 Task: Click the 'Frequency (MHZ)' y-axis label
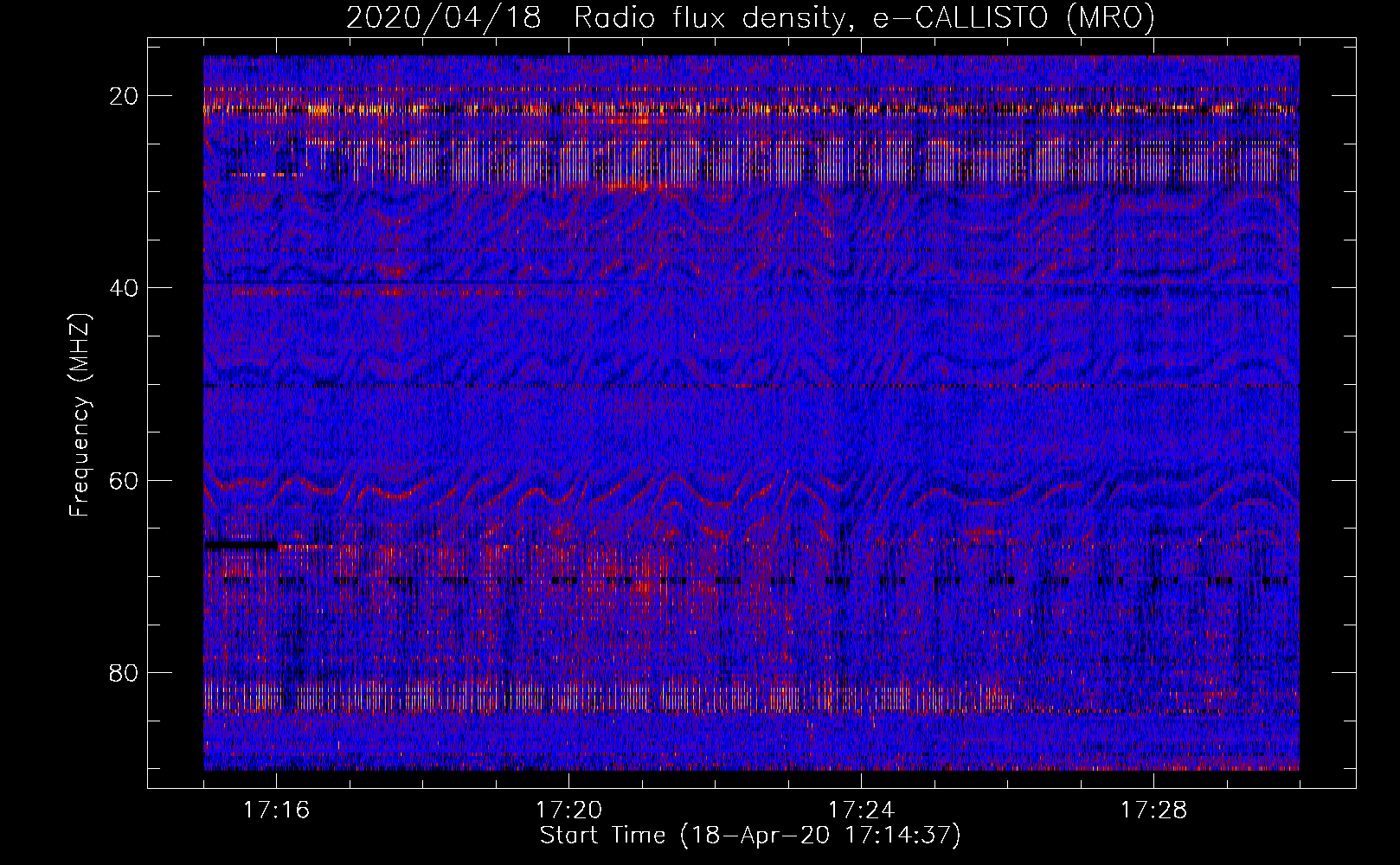(x=80, y=415)
